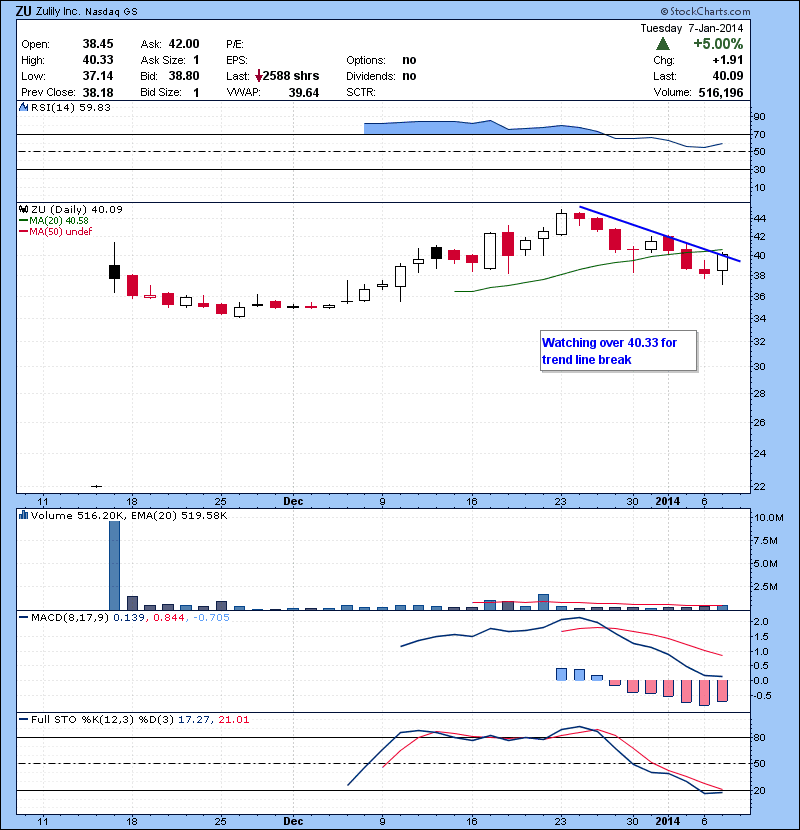The width and height of the screenshot is (800, 830).
Task: Click the red MA(50) undef legend entry
Action: 56,232
